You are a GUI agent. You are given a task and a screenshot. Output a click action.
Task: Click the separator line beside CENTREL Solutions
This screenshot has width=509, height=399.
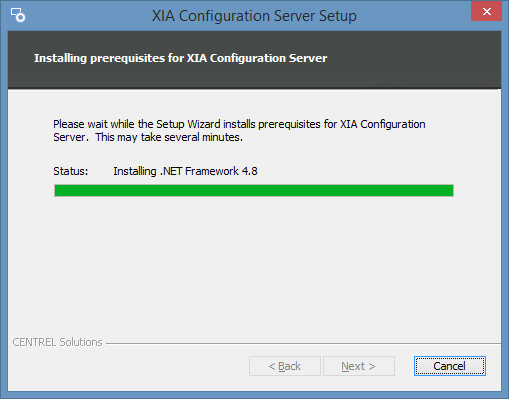[x=303, y=343]
